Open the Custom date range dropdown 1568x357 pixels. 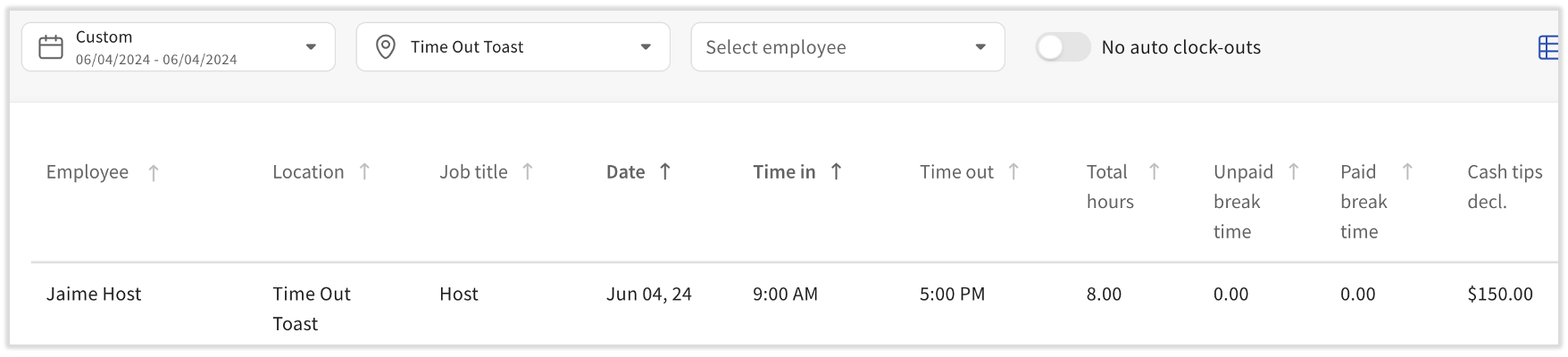coord(311,47)
